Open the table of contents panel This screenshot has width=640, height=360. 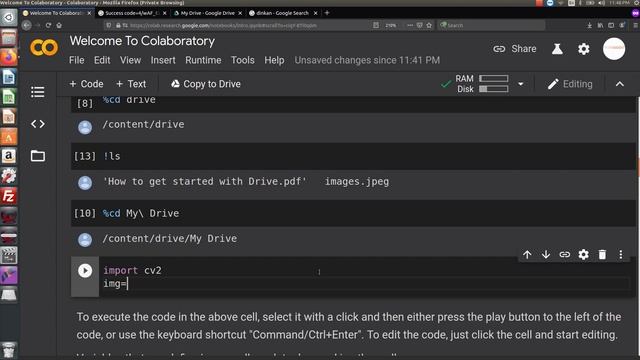pos(38,92)
